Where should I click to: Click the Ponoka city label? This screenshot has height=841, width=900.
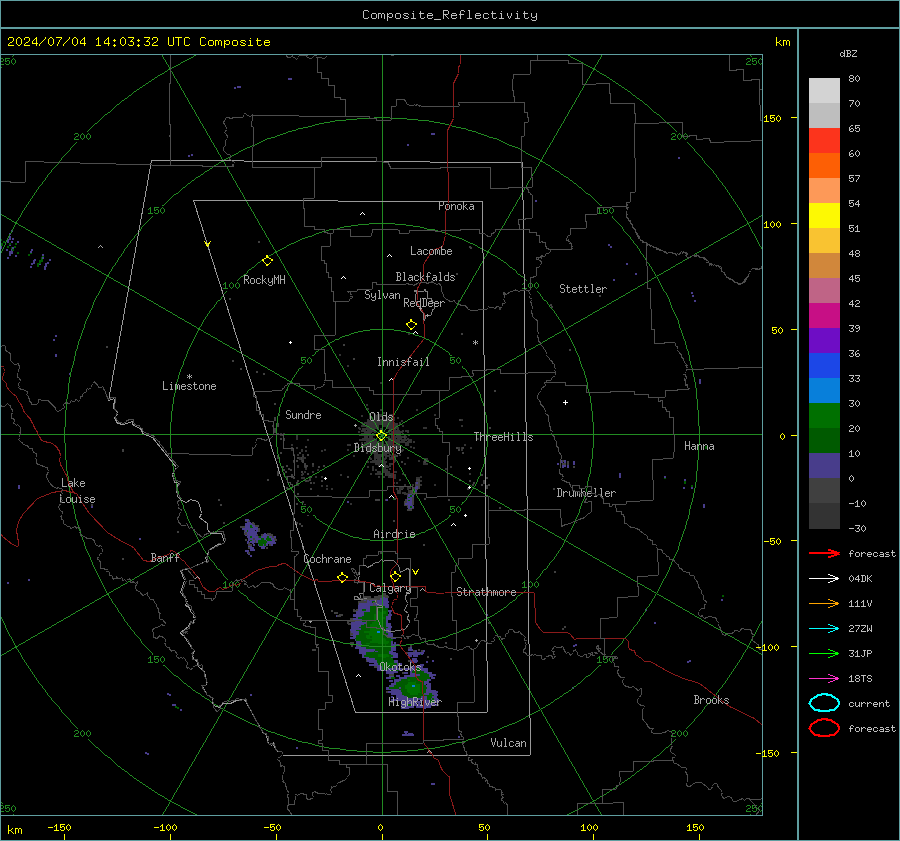pyautogui.click(x=456, y=206)
